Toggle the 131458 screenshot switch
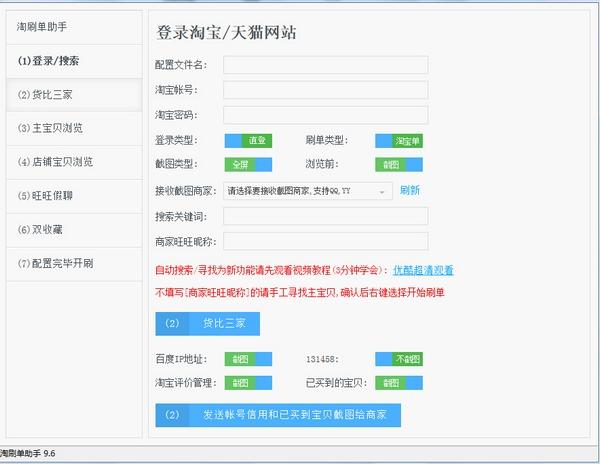Image resolution: width=600 pixels, height=464 pixels. 399,359
